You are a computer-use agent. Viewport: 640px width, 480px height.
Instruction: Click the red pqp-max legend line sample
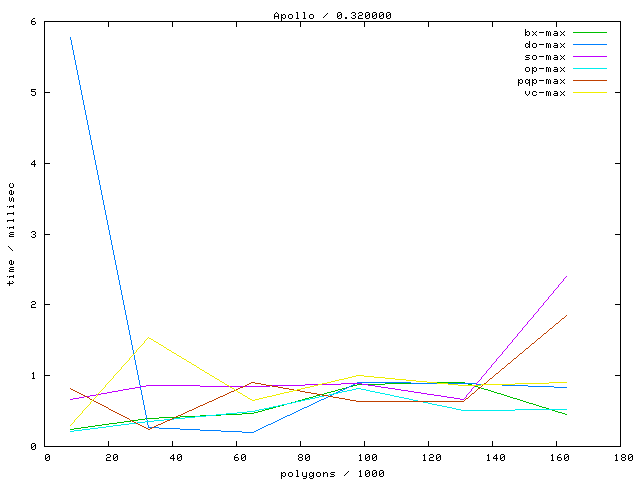pyautogui.click(x=590, y=81)
